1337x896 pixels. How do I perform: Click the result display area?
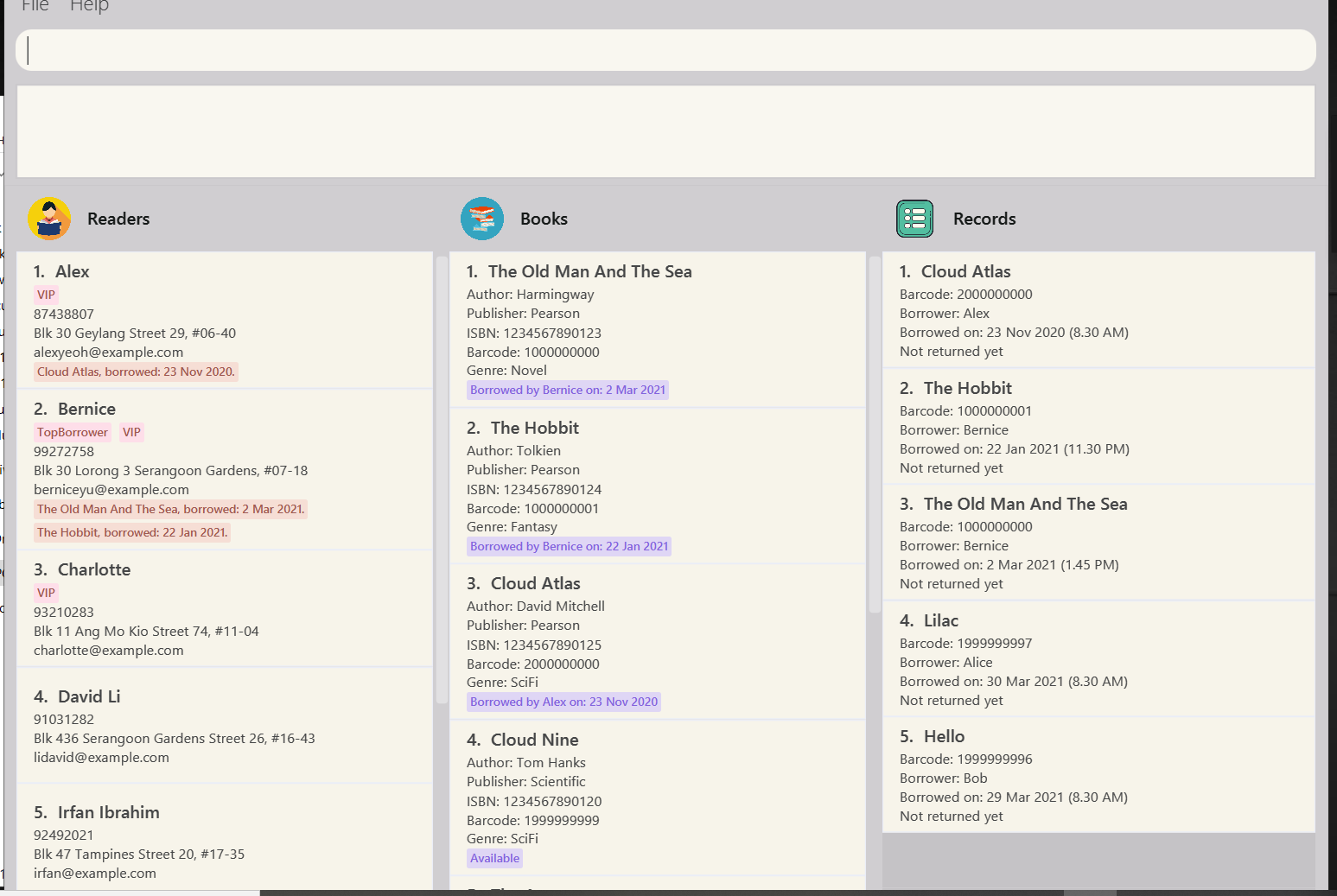click(665, 131)
